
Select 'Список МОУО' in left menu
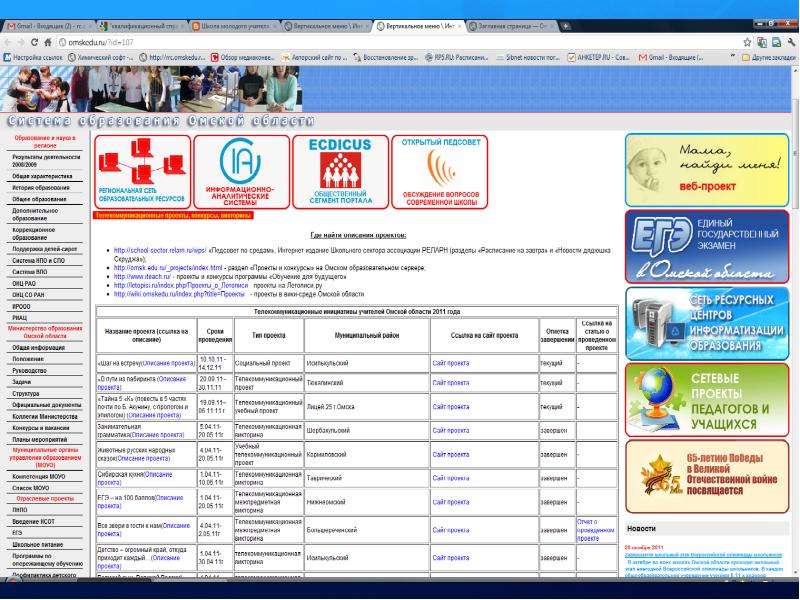click(31, 488)
